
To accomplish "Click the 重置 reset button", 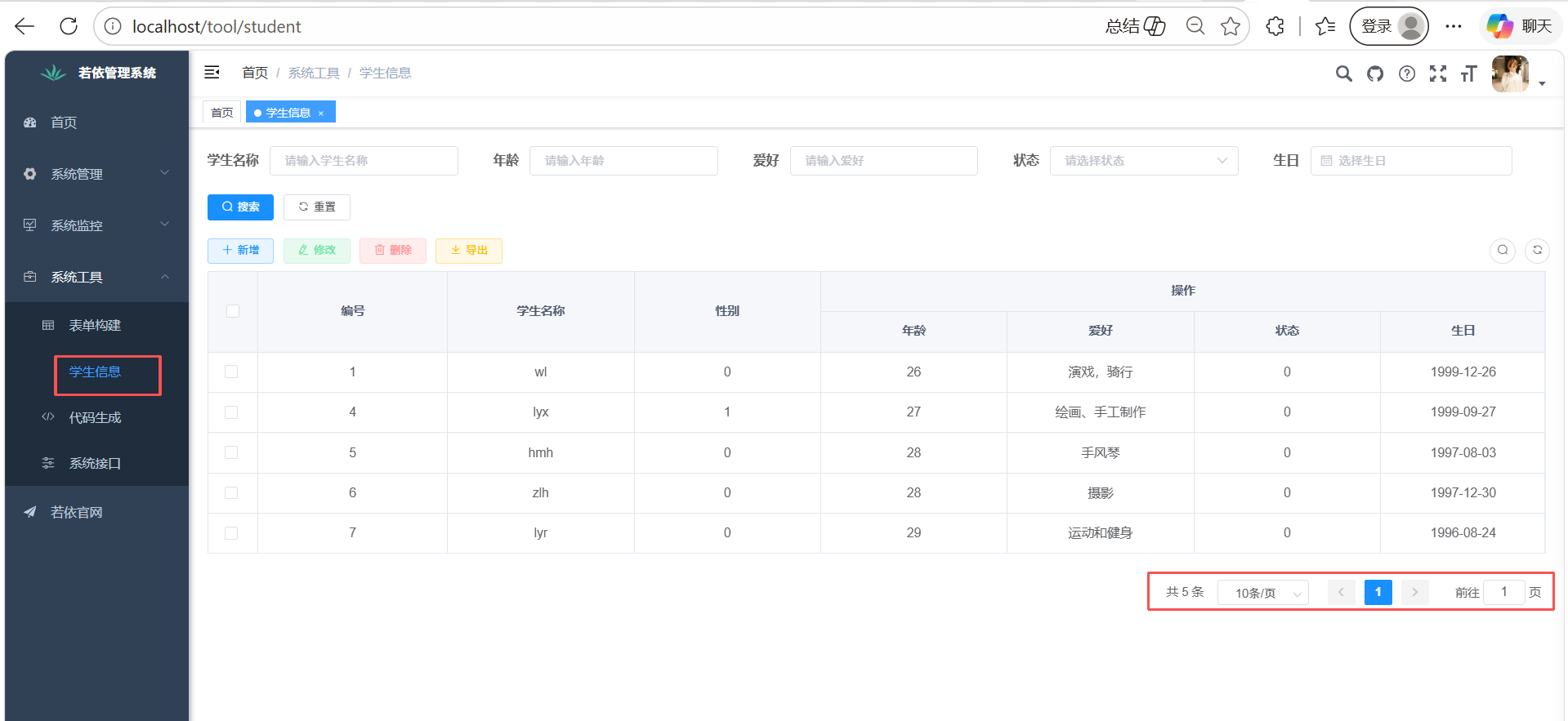I will (x=317, y=207).
